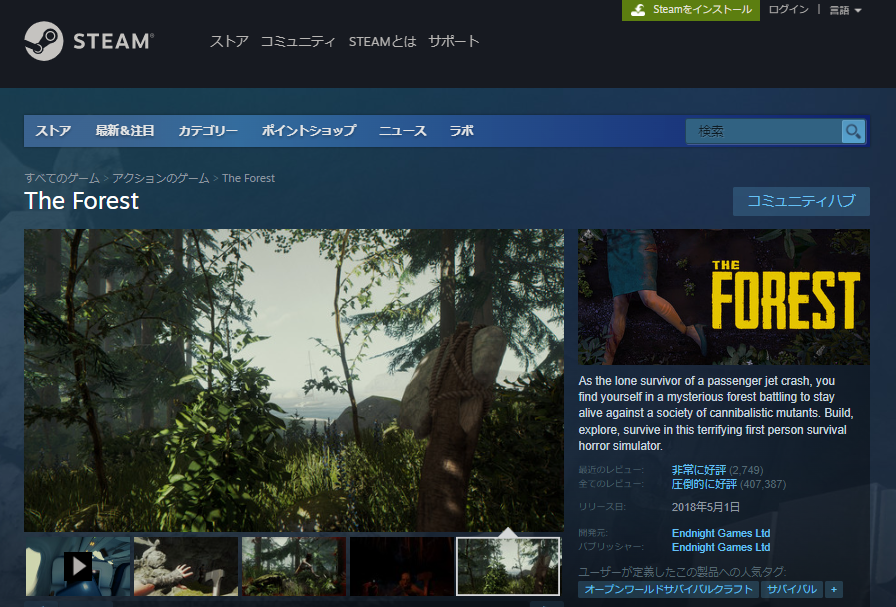
Task: Click the Endnight Games Ltd developer link
Action: point(720,533)
